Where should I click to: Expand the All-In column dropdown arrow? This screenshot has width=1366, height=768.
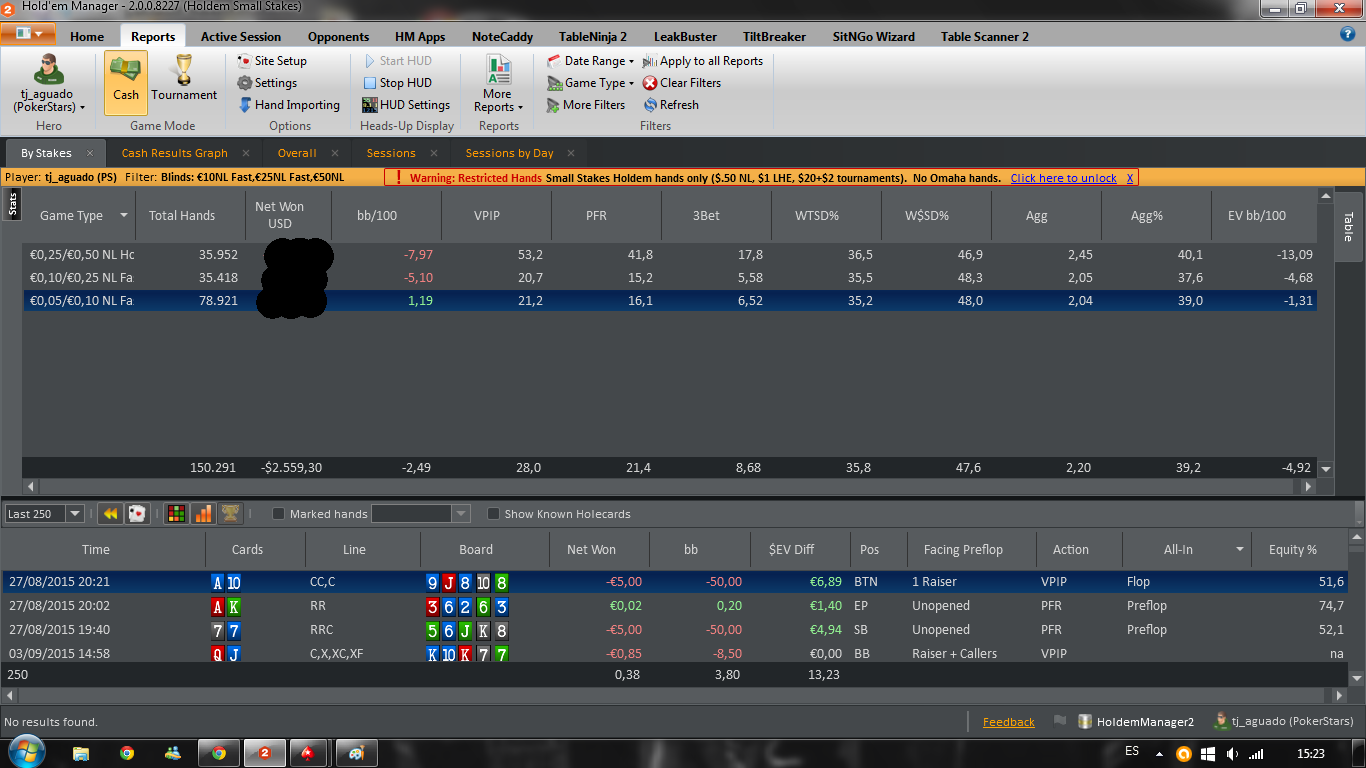[1240, 549]
